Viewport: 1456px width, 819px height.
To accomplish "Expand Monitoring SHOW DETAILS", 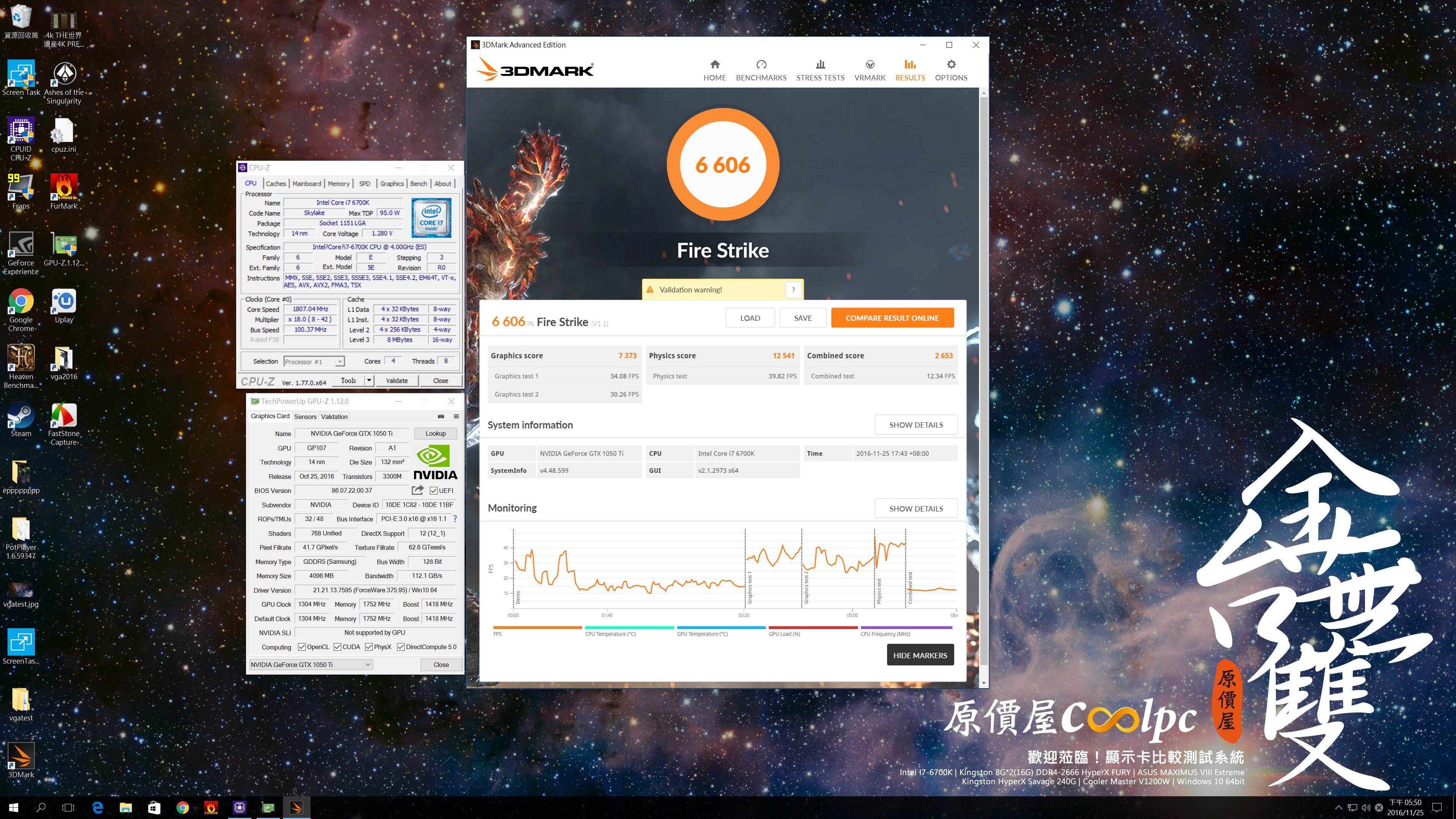I will [x=916, y=508].
